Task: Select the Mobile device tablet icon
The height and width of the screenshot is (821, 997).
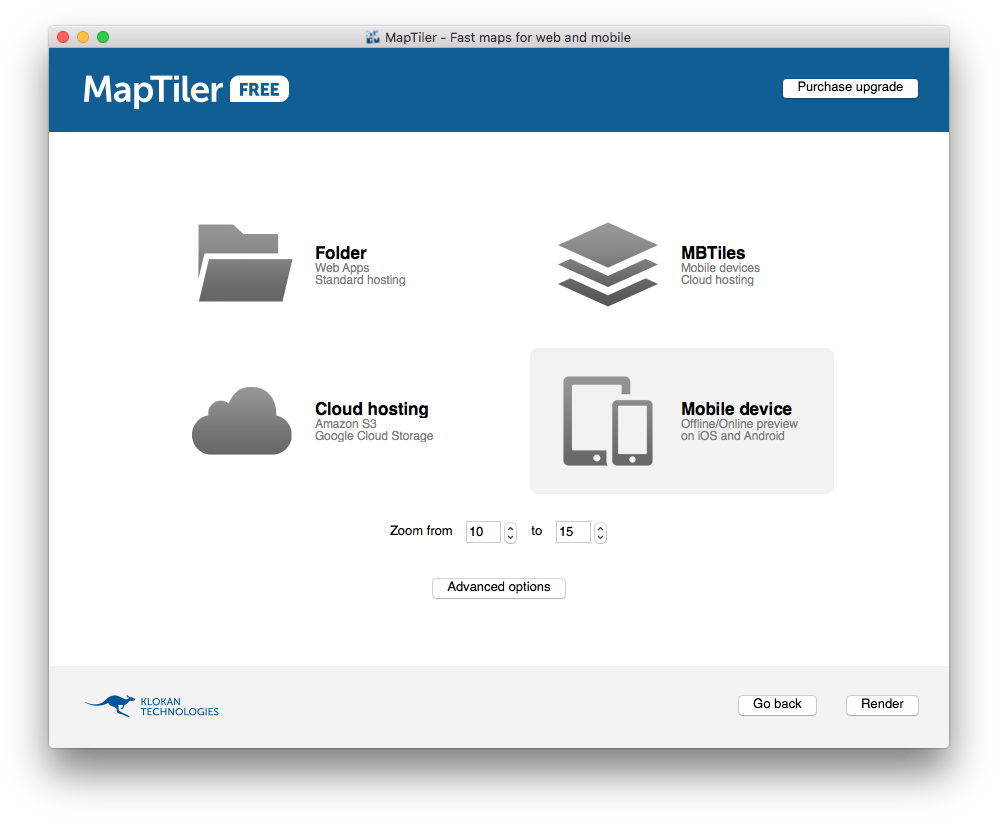Action: coord(608,421)
